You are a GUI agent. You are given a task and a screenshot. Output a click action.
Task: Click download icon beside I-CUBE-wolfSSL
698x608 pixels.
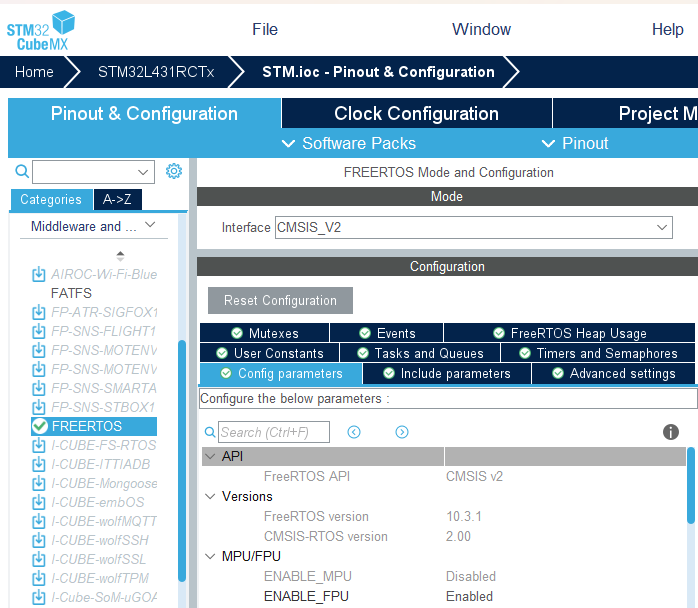pyautogui.click(x=39, y=559)
